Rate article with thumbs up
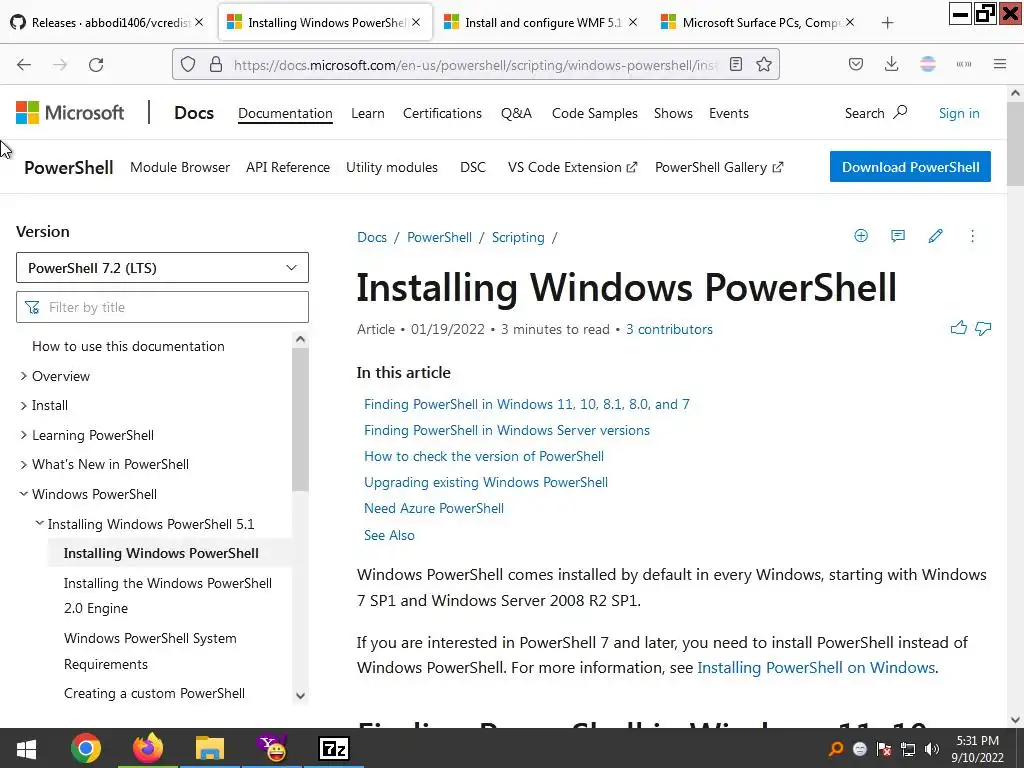 (x=959, y=328)
